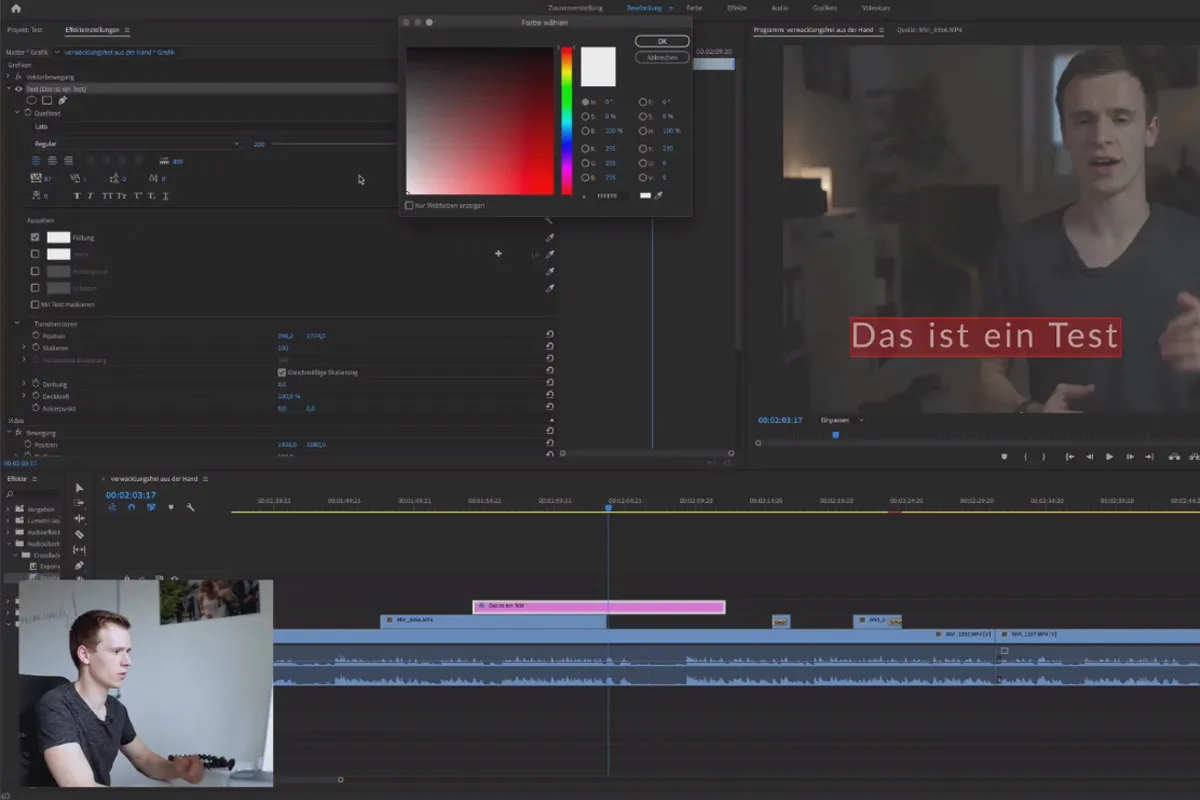Toggle visibility eye of the Text layer
This screenshot has height=800, width=1200.
pyautogui.click(x=18, y=89)
